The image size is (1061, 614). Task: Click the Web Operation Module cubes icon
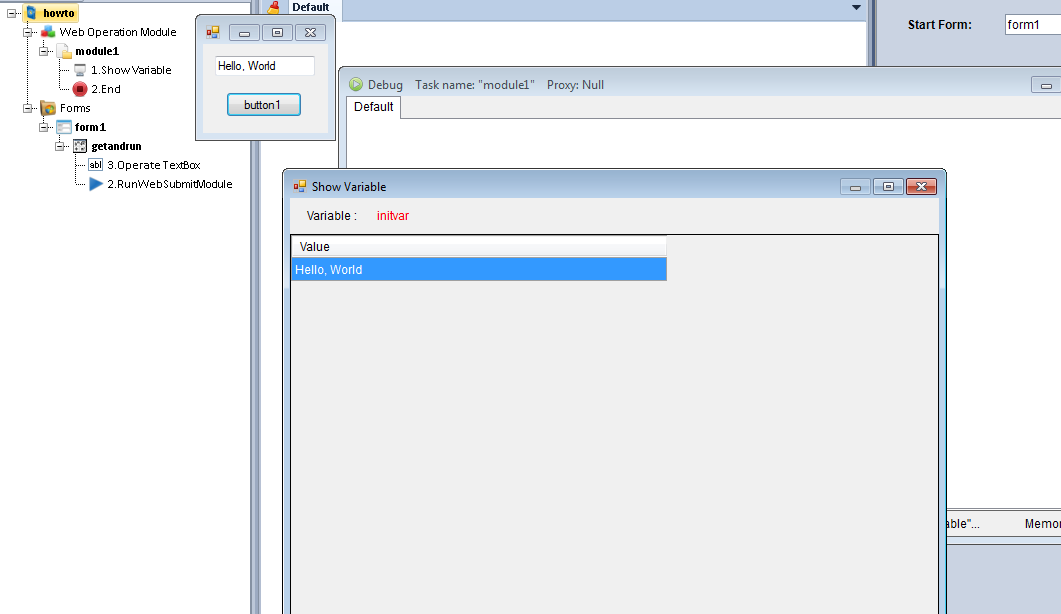[x=48, y=32]
